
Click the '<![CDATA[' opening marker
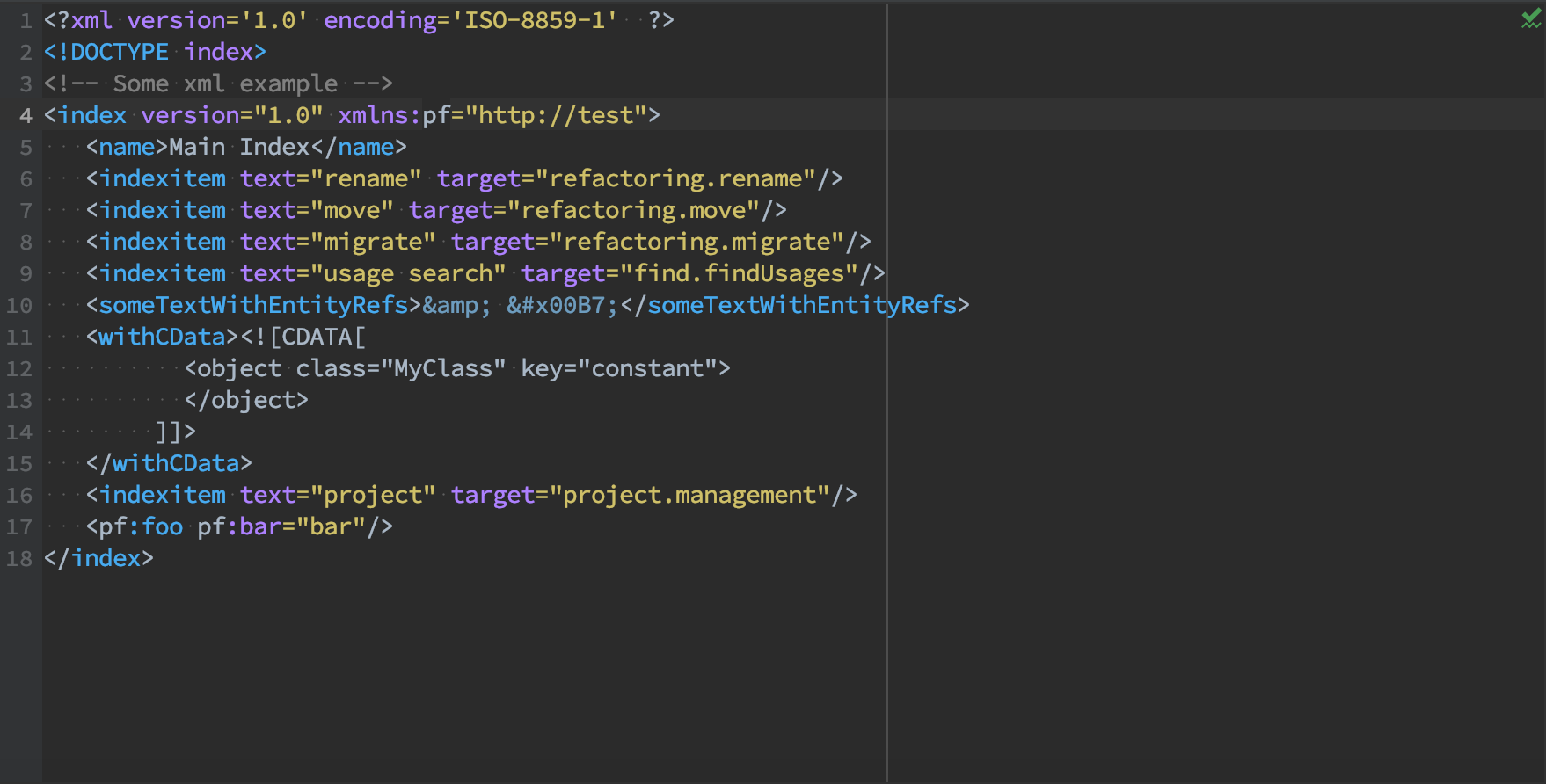[303, 337]
